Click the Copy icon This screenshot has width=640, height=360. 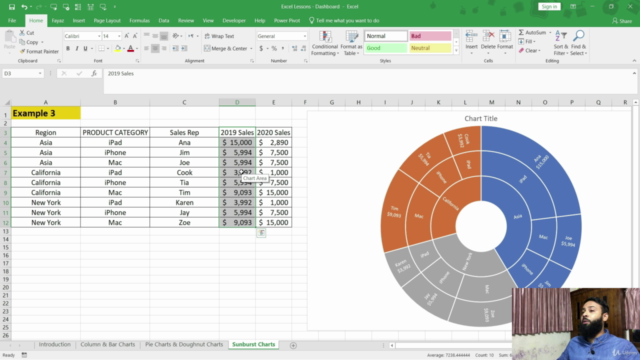pos(22,42)
